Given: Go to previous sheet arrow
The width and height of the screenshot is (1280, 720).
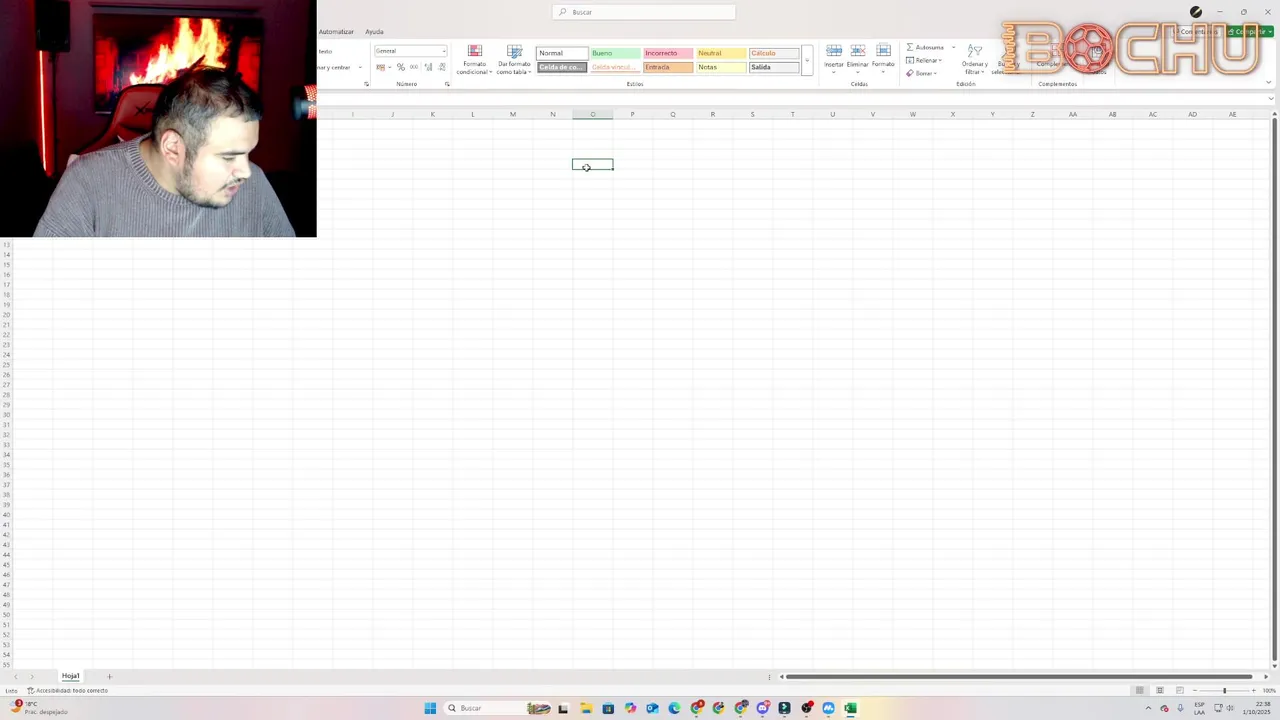Looking at the screenshot, I should click(x=15, y=676).
